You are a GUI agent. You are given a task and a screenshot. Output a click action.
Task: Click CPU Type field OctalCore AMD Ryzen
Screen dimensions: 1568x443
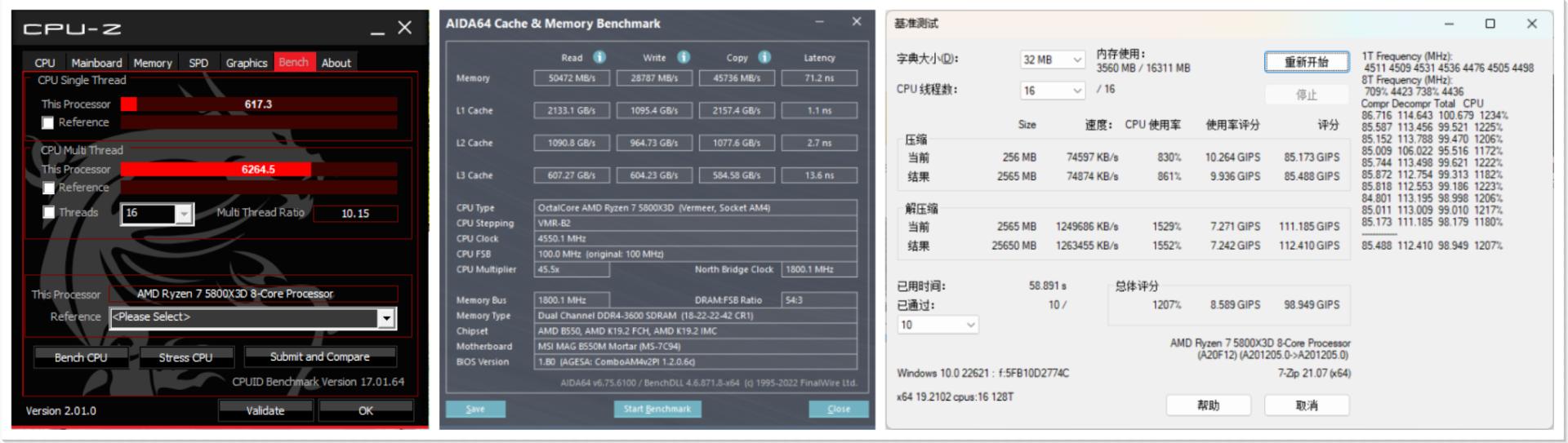point(696,207)
